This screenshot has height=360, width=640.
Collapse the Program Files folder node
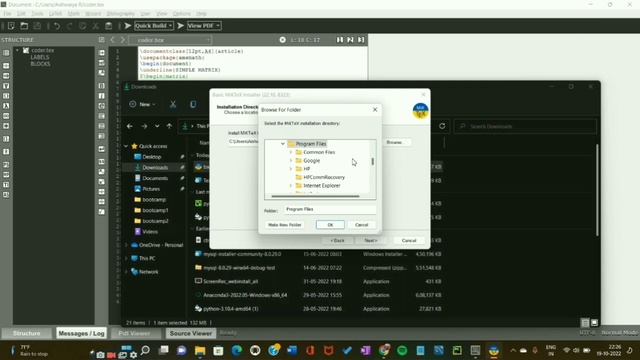282,144
